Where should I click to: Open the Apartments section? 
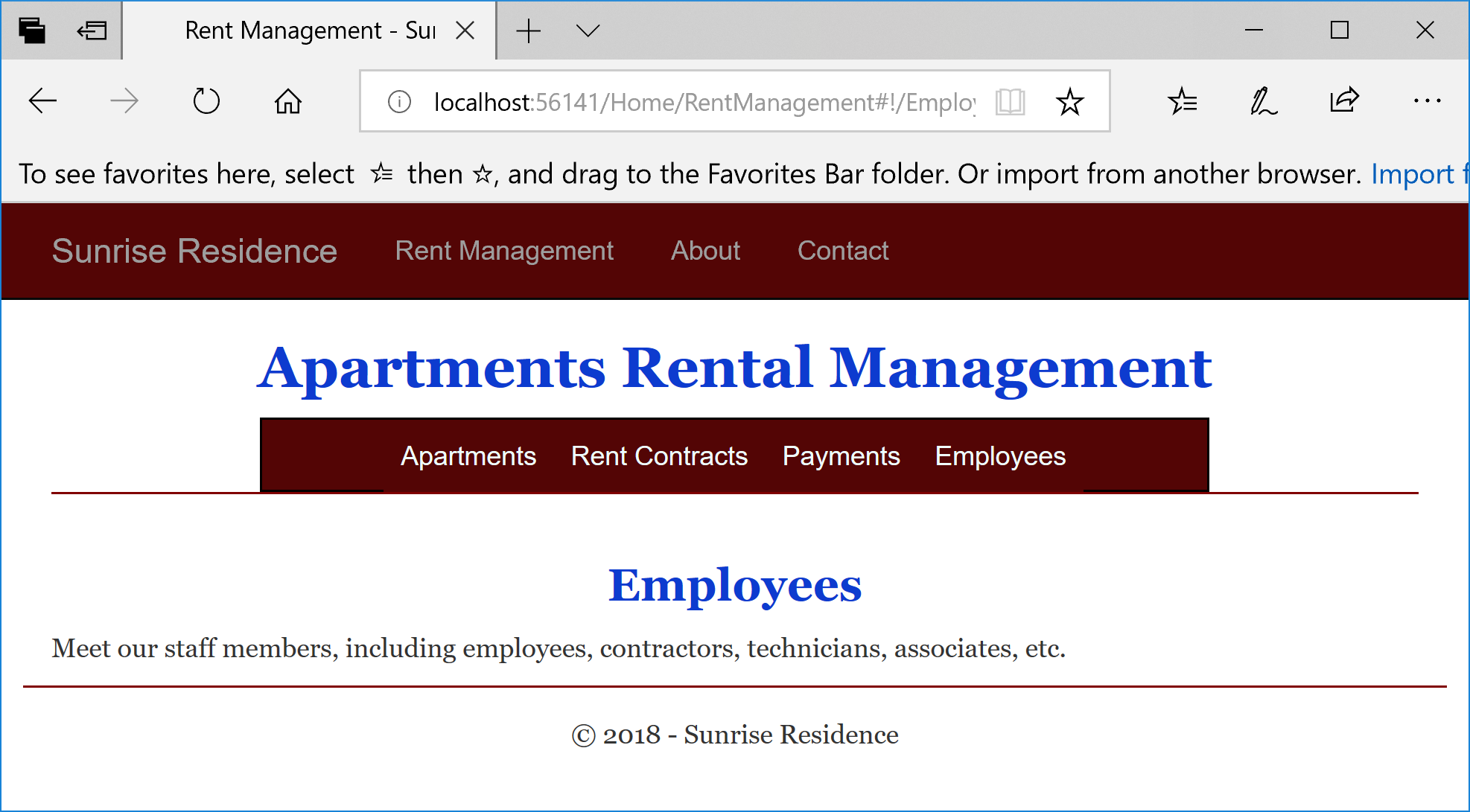coord(468,456)
